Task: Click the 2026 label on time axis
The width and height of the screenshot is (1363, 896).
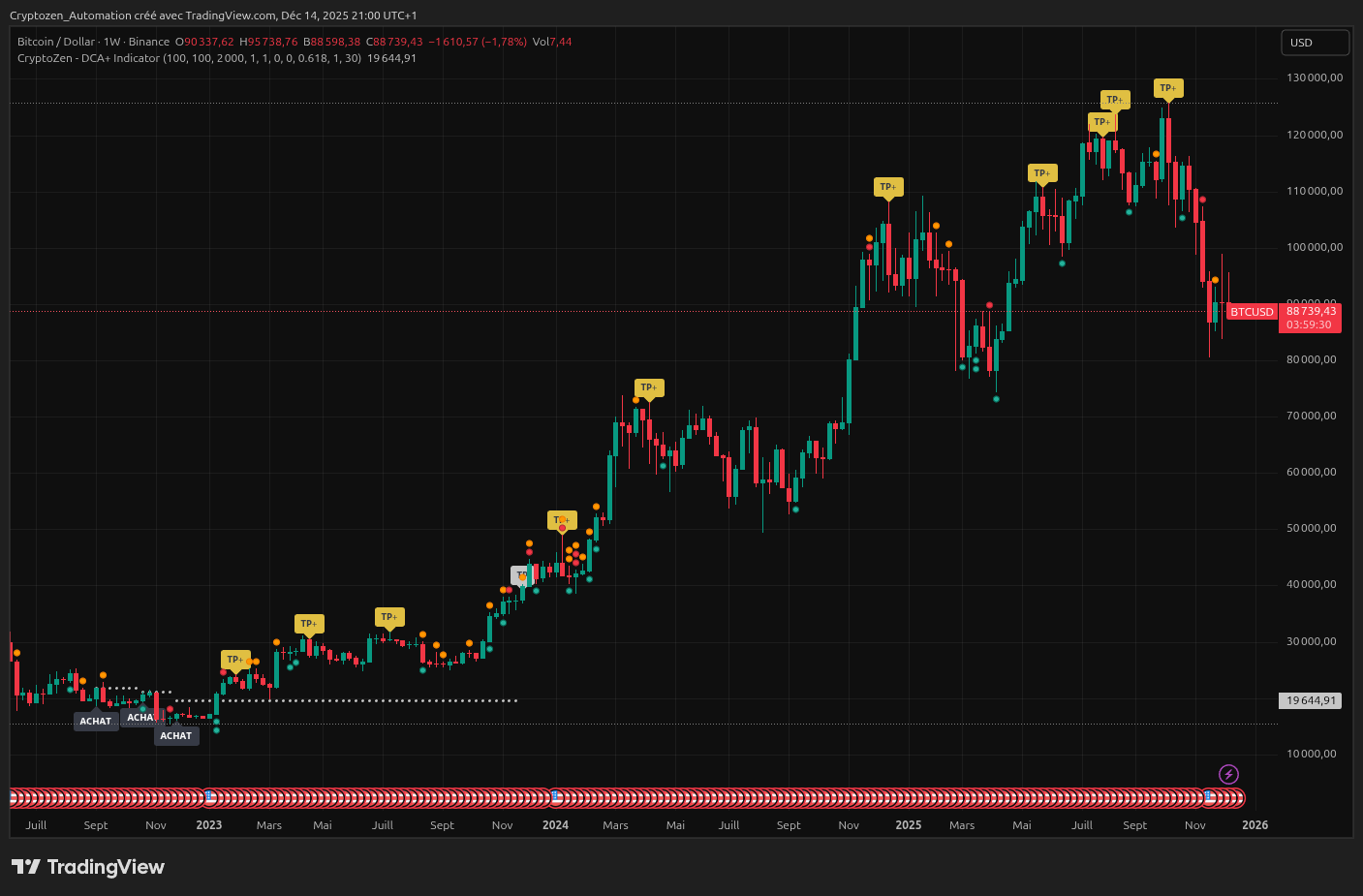Action: coord(1255,825)
